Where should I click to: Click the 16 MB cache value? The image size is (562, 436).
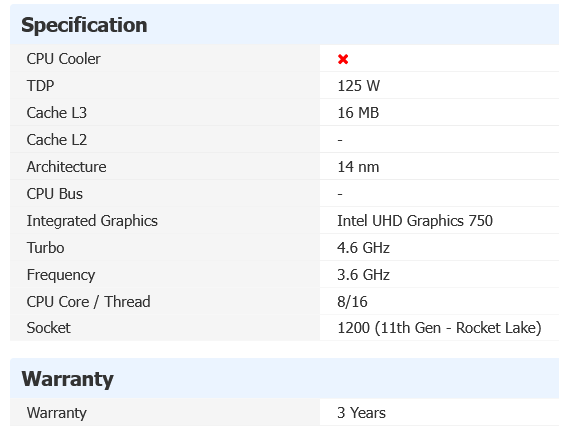click(x=358, y=113)
